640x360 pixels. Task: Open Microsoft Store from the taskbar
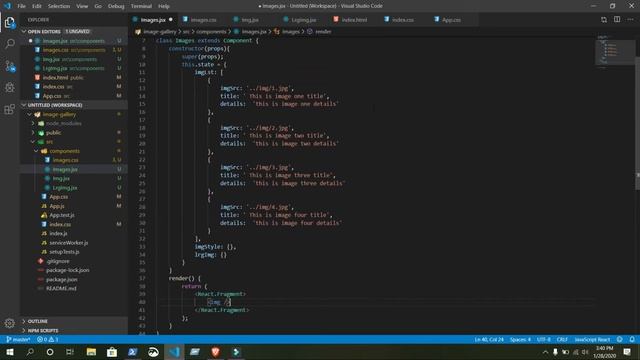click(x=112, y=352)
